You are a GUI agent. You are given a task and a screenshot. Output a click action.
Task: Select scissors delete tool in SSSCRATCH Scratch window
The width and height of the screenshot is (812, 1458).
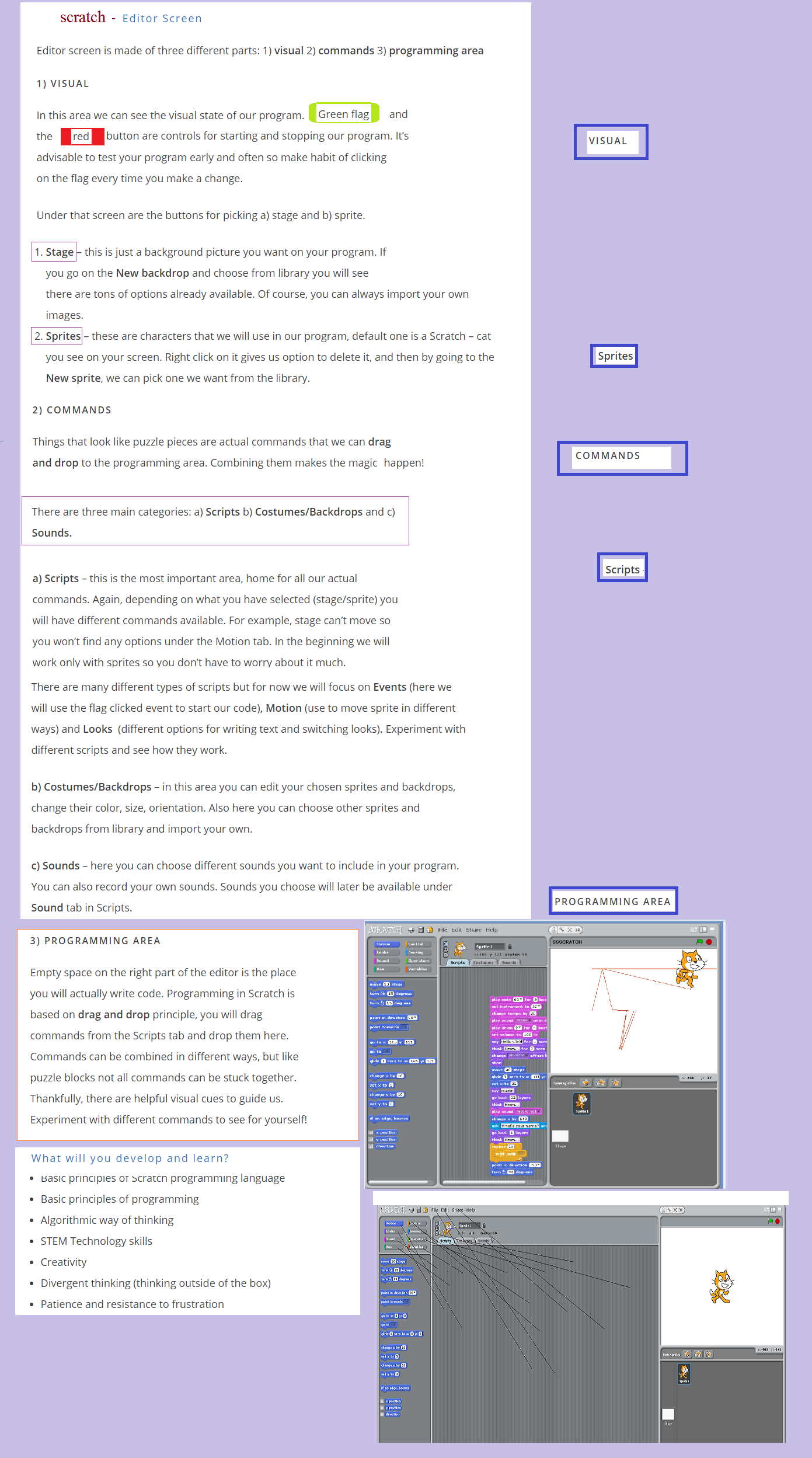click(x=562, y=930)
